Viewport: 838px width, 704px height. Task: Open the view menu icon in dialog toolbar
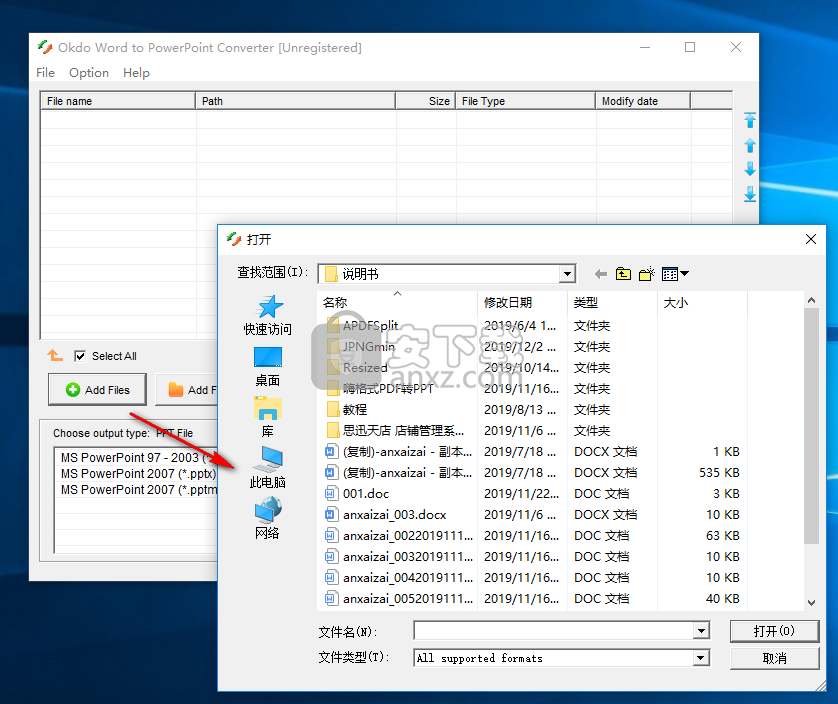(675, 274)
